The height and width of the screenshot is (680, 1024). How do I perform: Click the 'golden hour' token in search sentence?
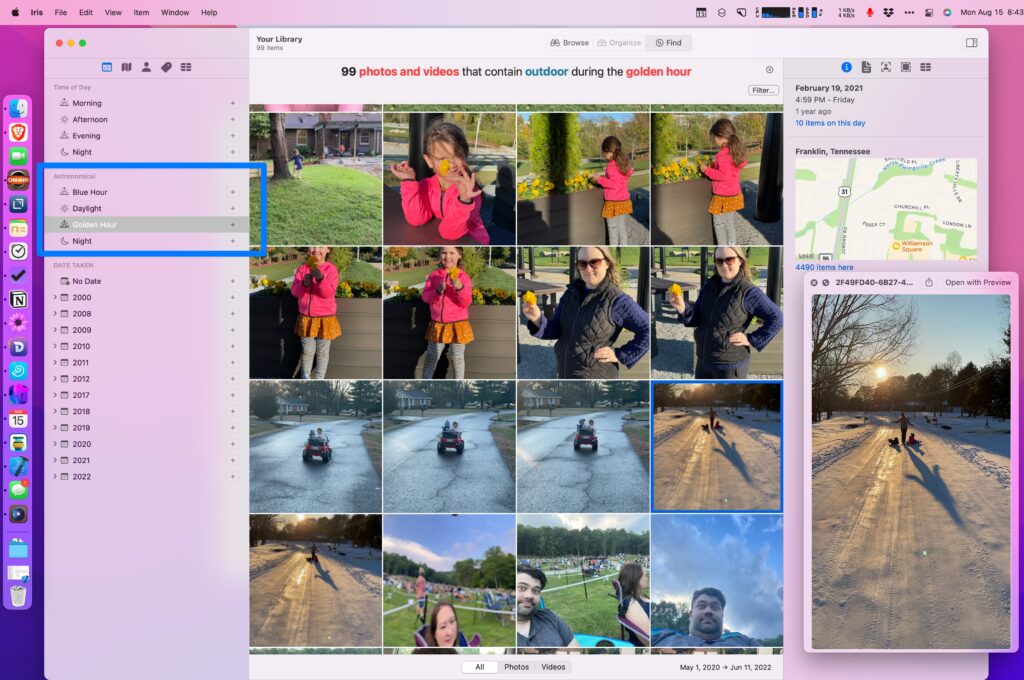[658, 71]
